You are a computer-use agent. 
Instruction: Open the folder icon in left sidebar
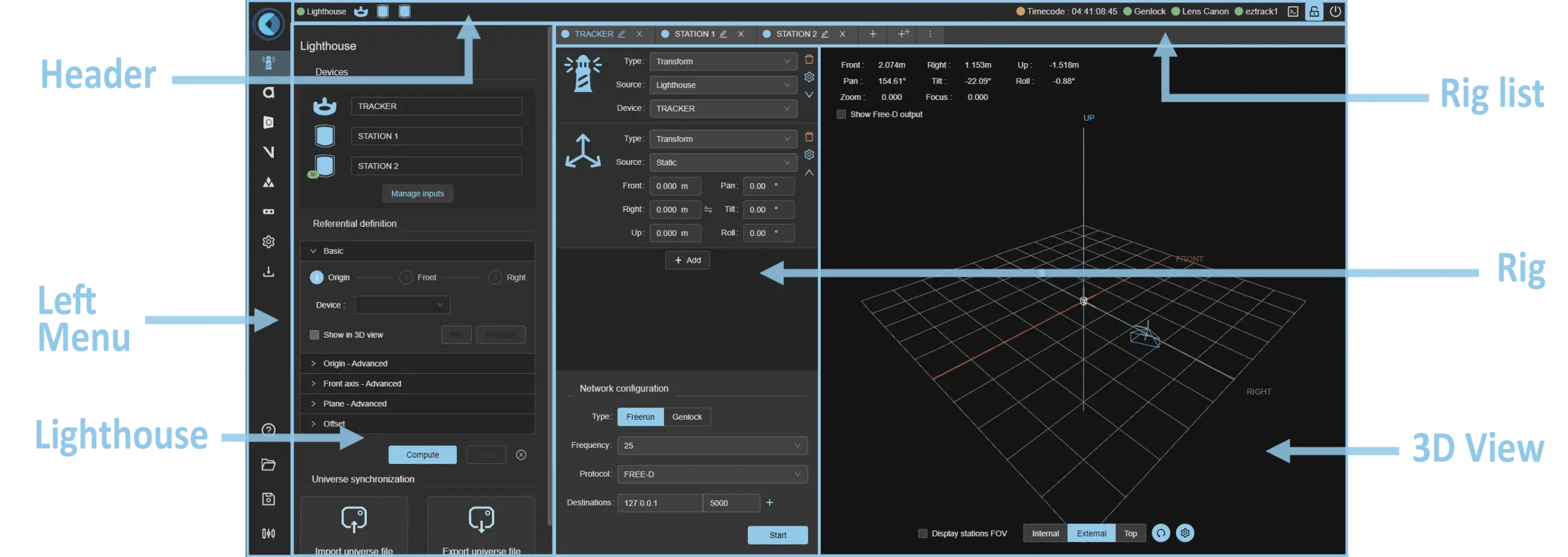coord(268,464)
